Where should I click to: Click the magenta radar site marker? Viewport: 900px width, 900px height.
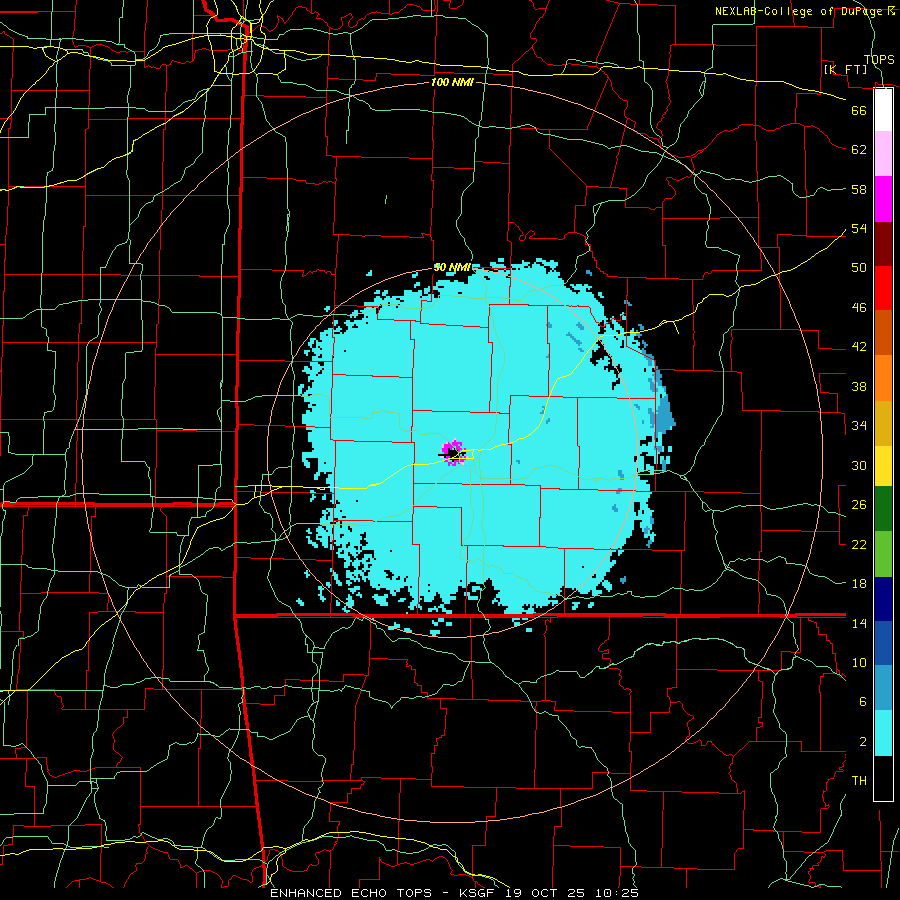[x=453, y=453]
